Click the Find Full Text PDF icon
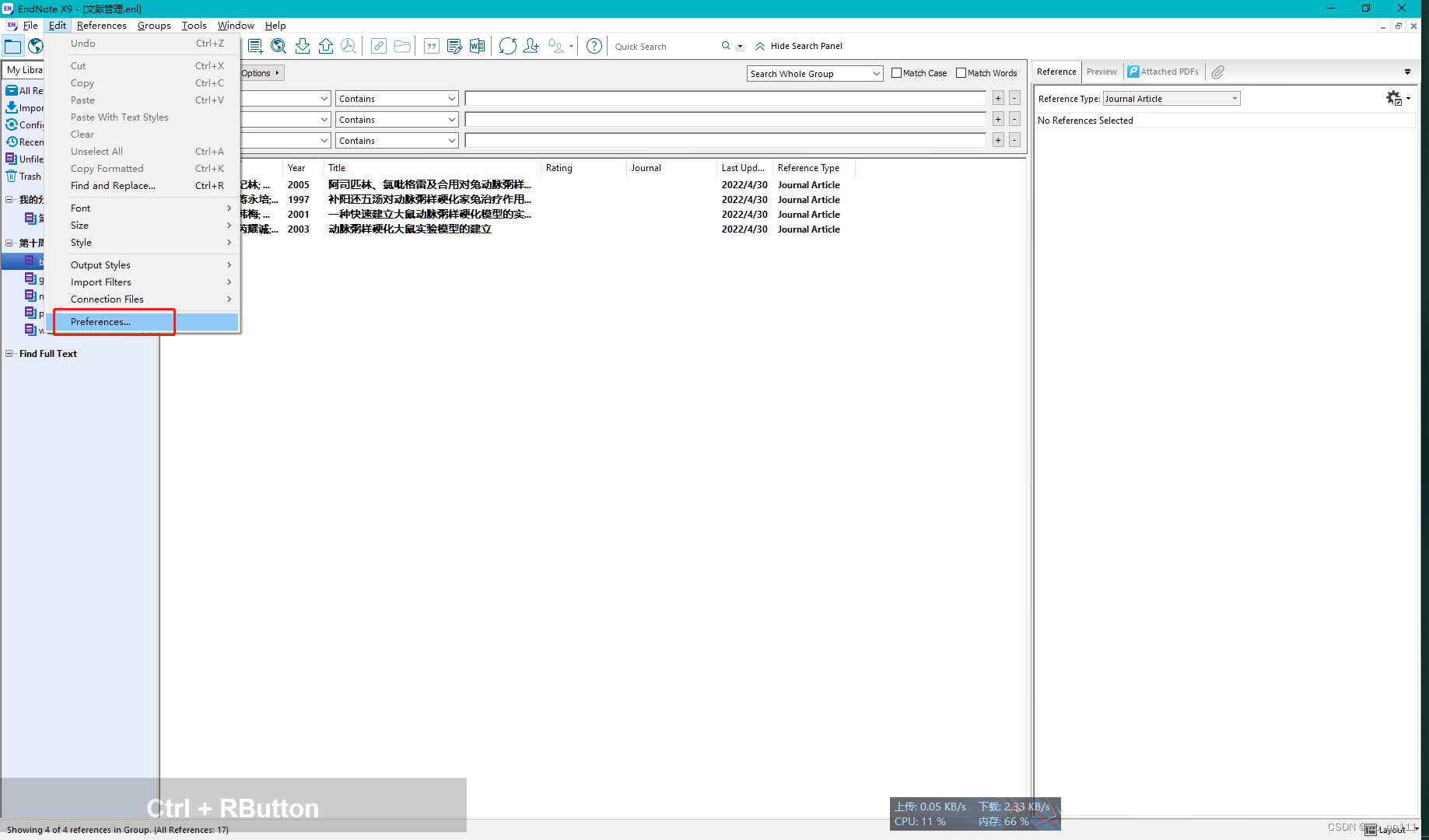 [x=348, y=46]
